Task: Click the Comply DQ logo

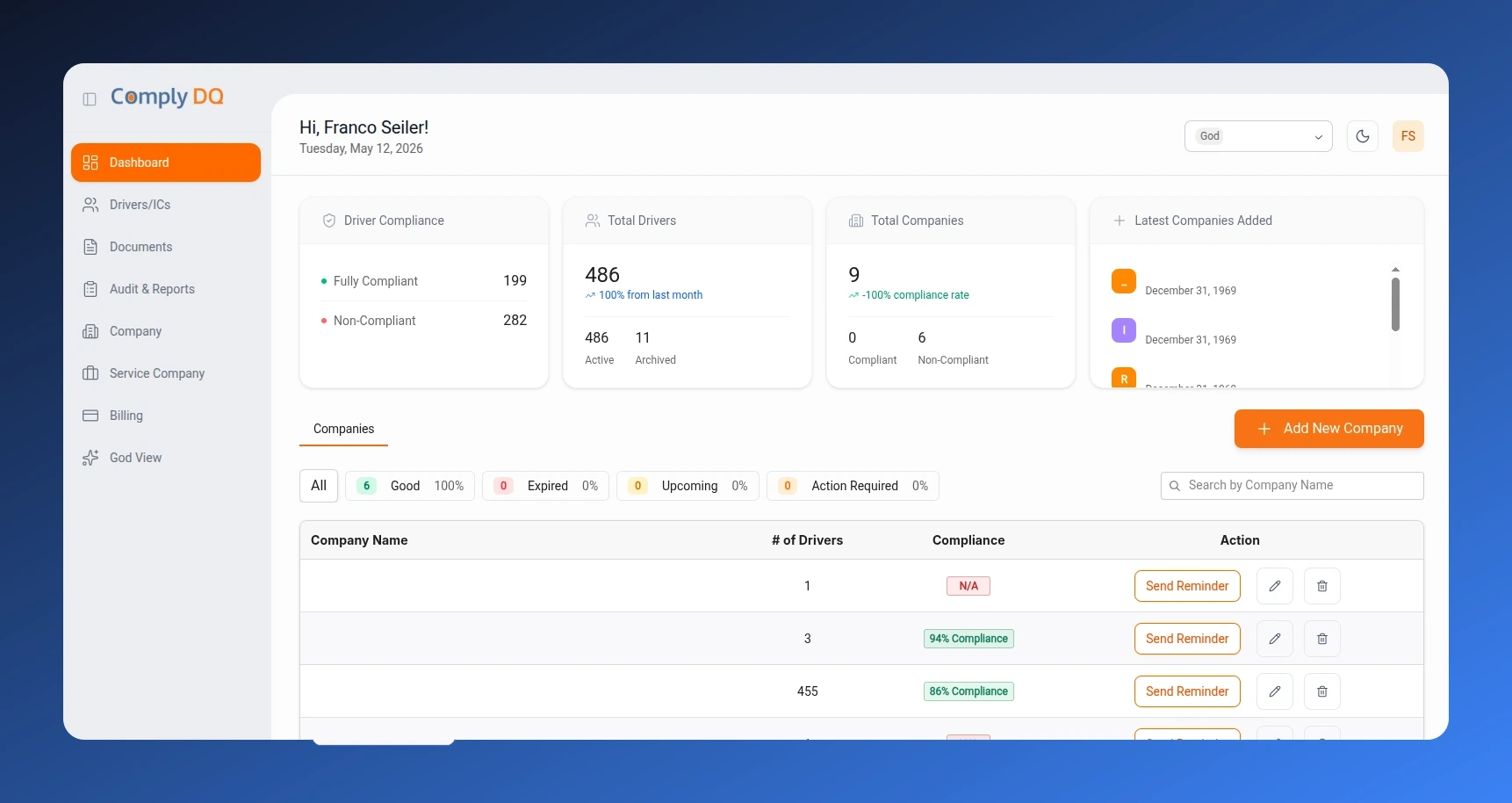Action: [x=167, y=97]
